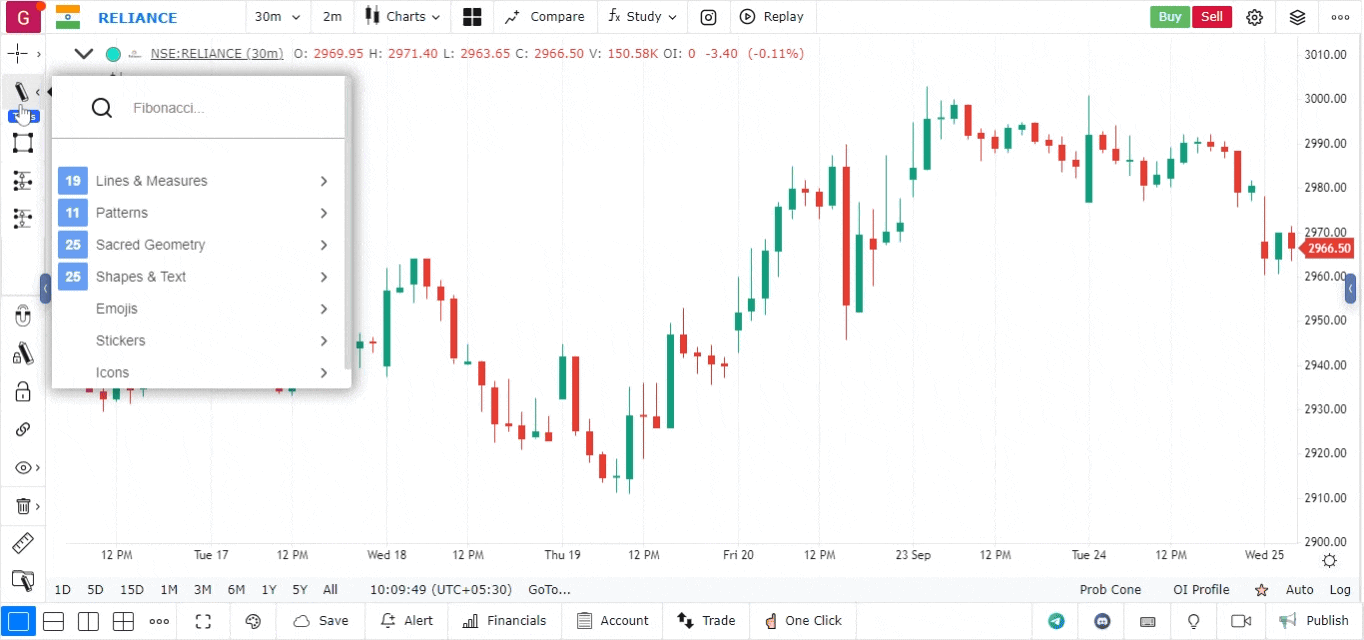Open the Telegram icon in bottom bar
Viewport: 1364px width, 640px height.
pyautogui.click(x=1056, y=621)
